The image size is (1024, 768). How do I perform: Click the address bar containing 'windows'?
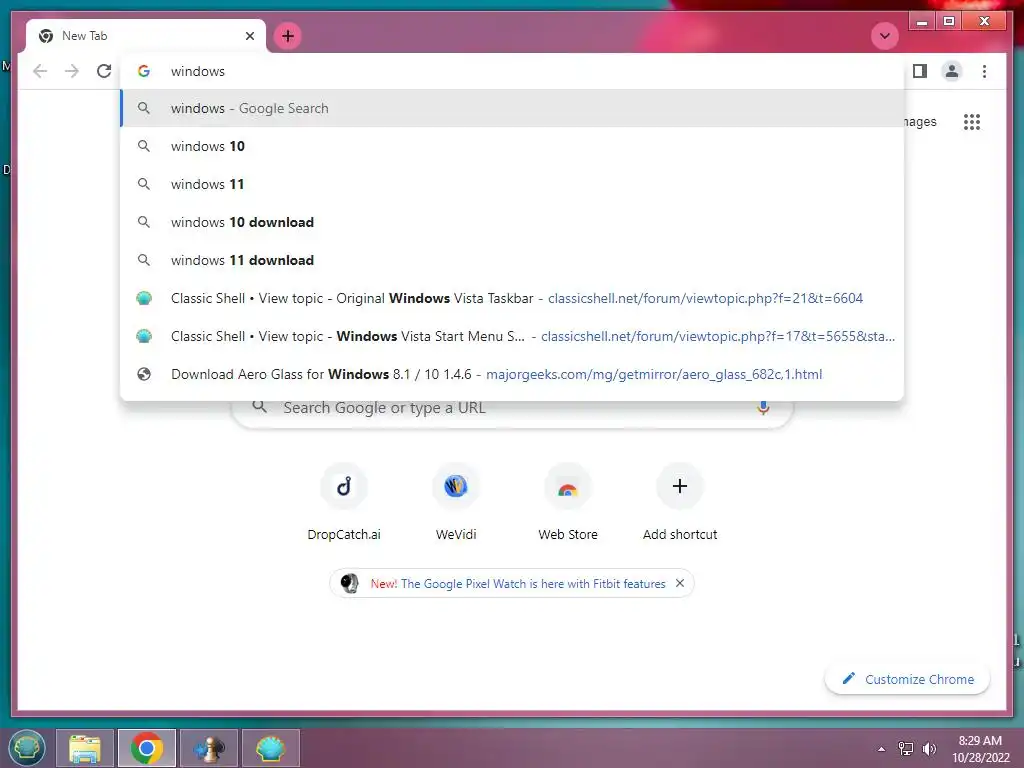[513, 71]
